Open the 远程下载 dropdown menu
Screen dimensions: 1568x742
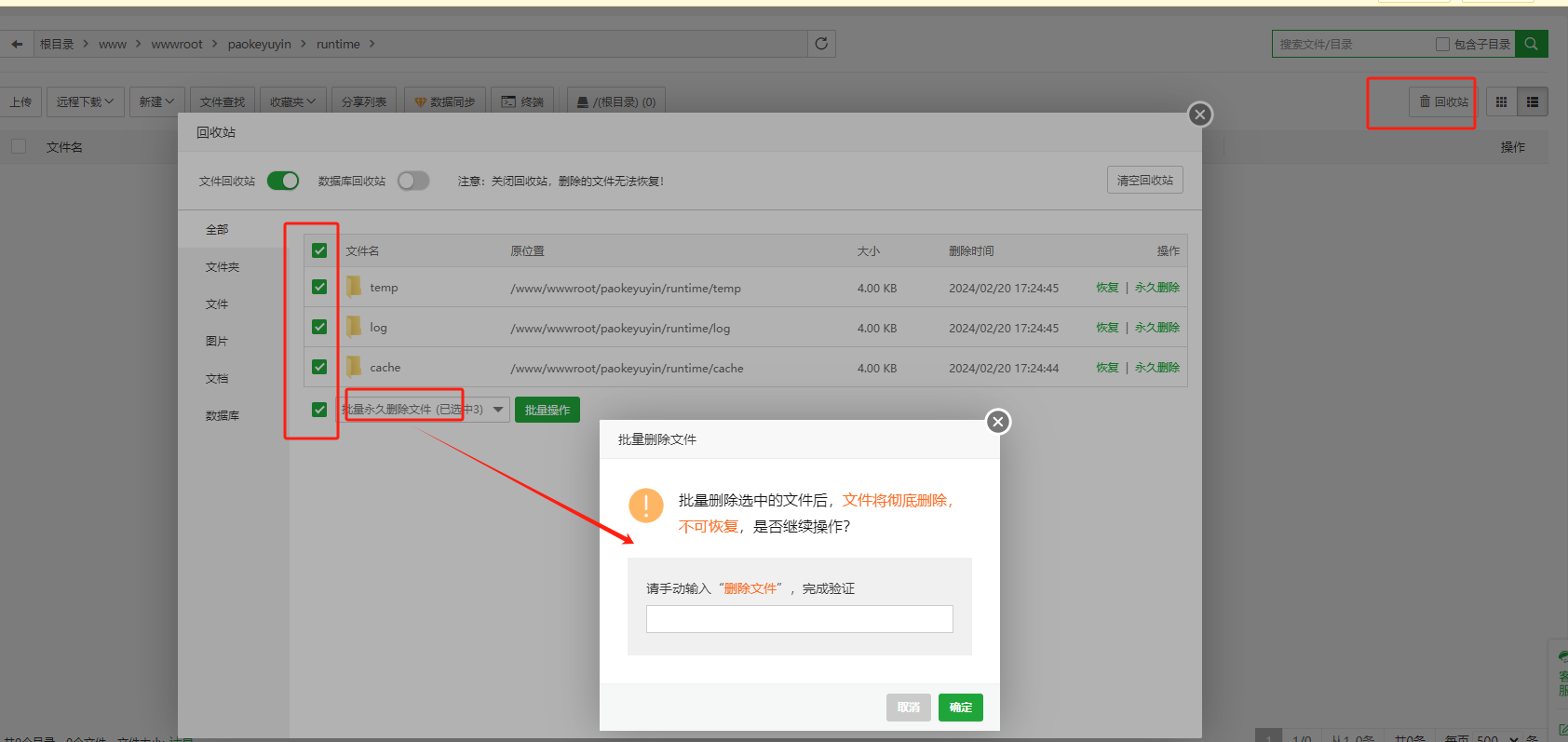(85, 102)
